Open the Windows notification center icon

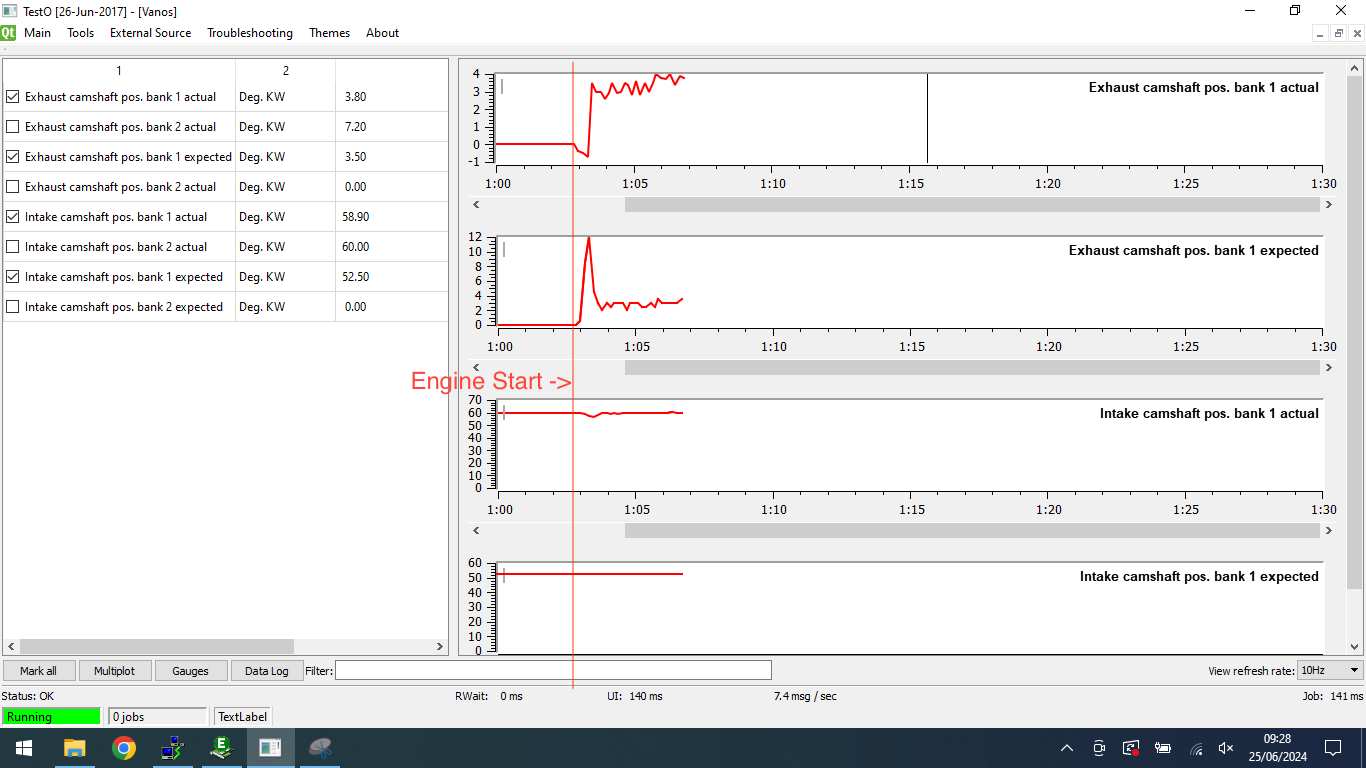1332,748
